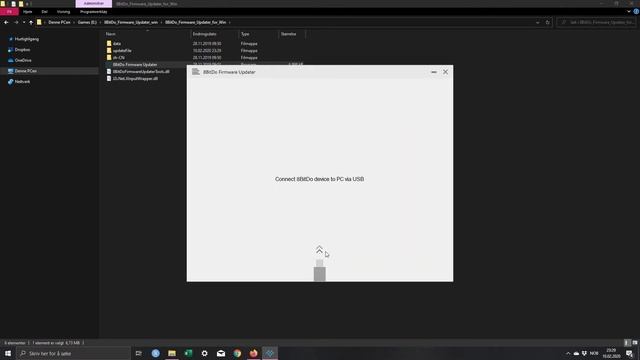Select Hurtigtilgang in navigation pane

(x=27, y=39)
